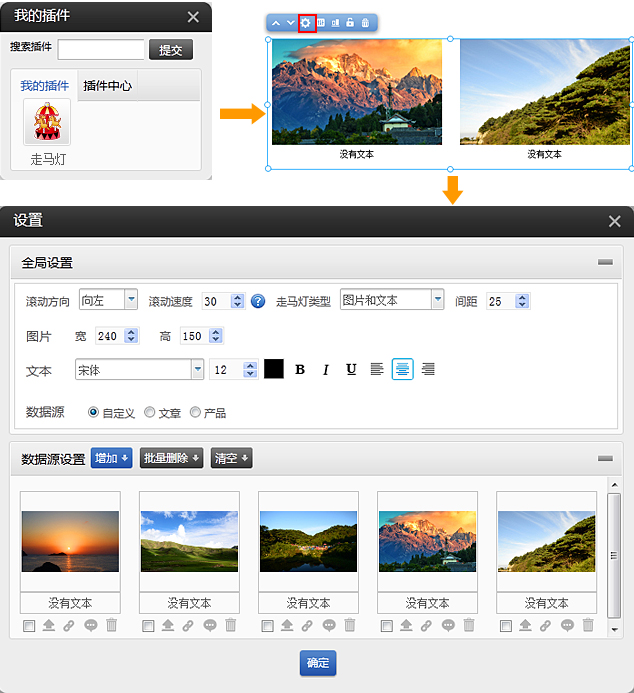Switch to the 插件中心 tab
Viewport: 634px width, 693px height.
point(107,86)
